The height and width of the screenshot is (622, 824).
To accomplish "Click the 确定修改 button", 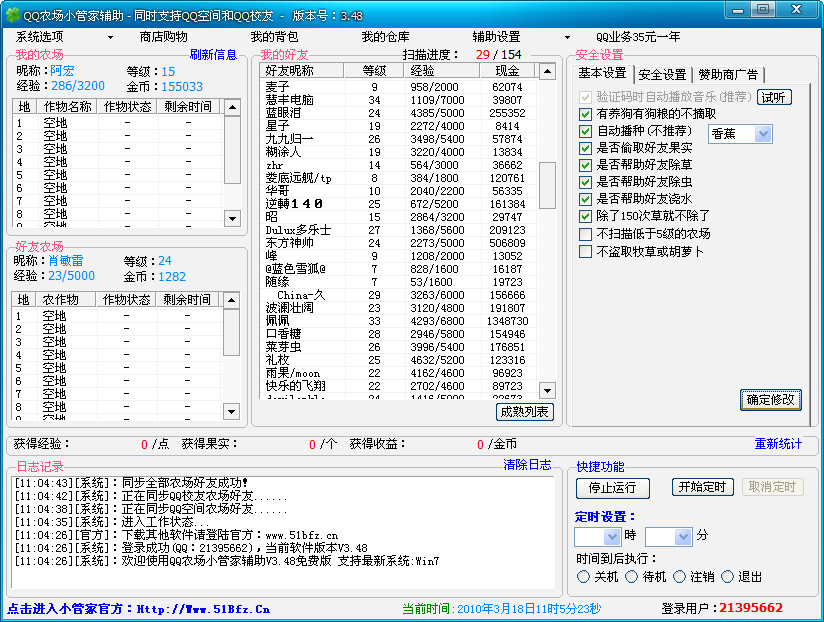I will pos(770,400).
